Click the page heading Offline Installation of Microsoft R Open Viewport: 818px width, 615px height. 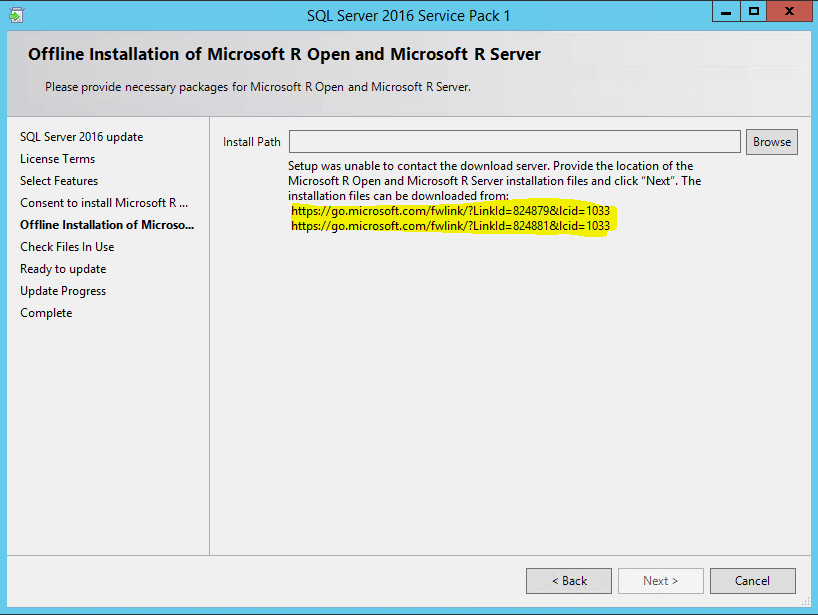click(284, 54)
